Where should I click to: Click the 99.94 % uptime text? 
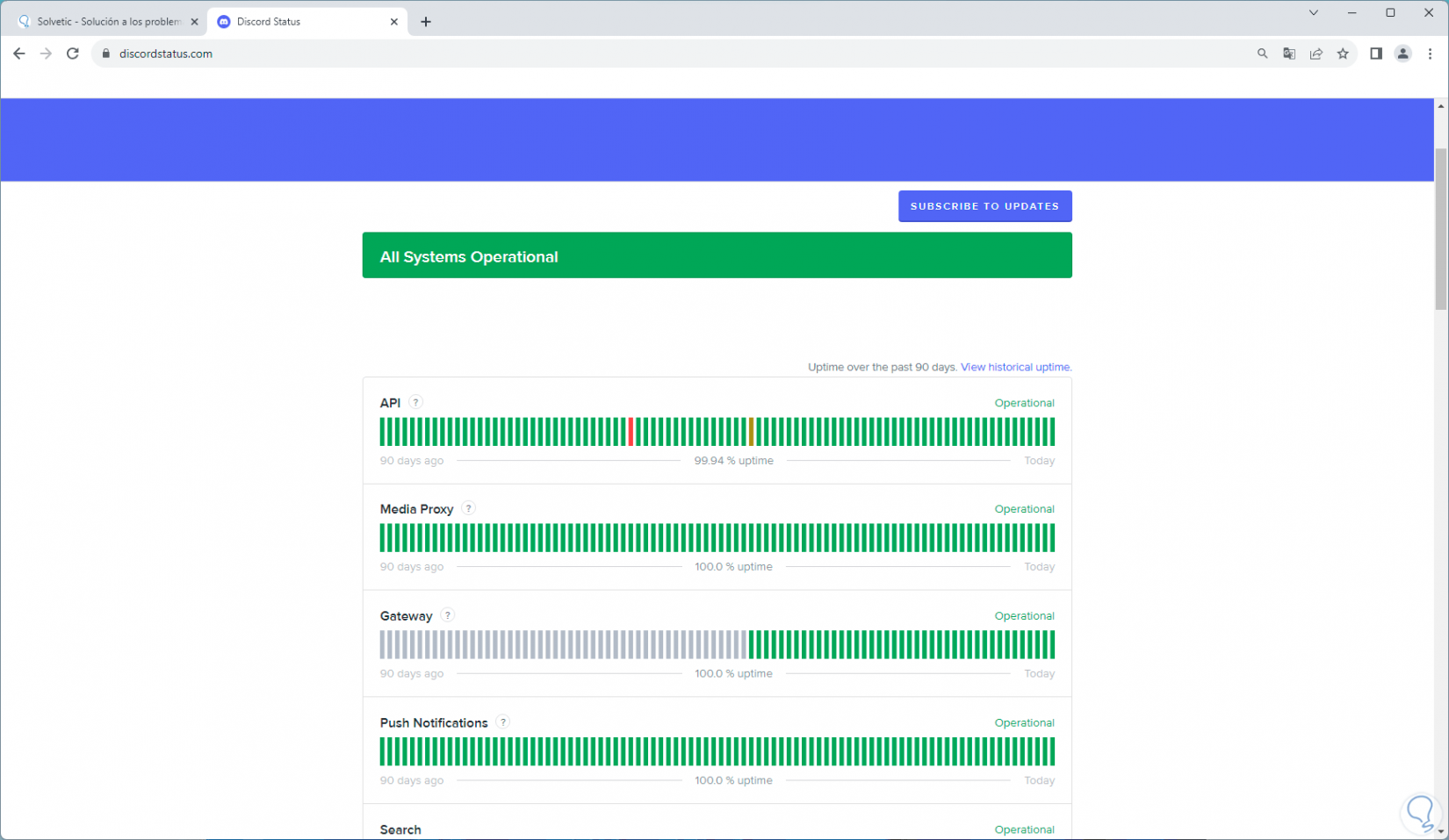pos(734,461)
